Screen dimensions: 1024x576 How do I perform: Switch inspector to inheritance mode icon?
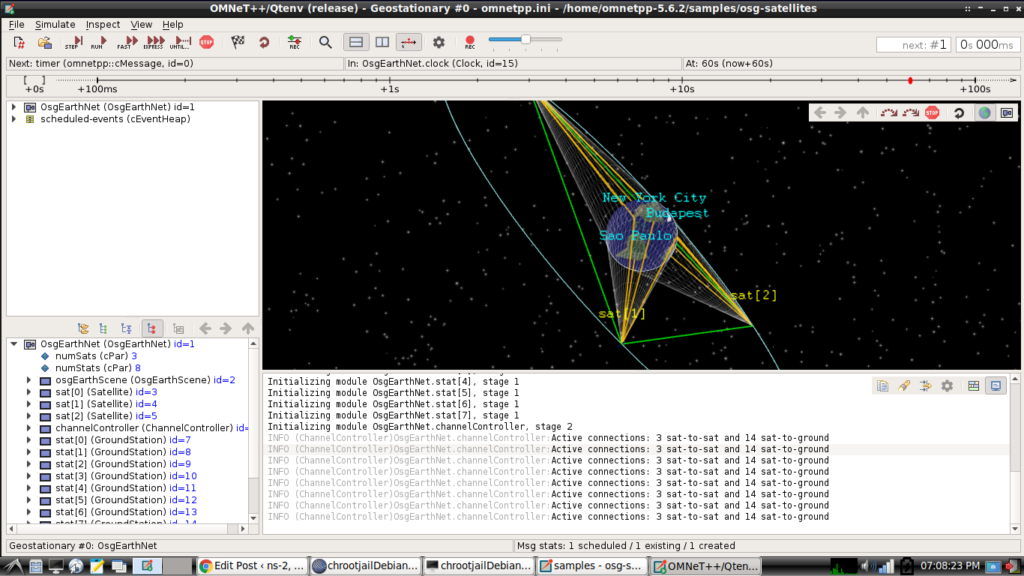tap(127, 328)
